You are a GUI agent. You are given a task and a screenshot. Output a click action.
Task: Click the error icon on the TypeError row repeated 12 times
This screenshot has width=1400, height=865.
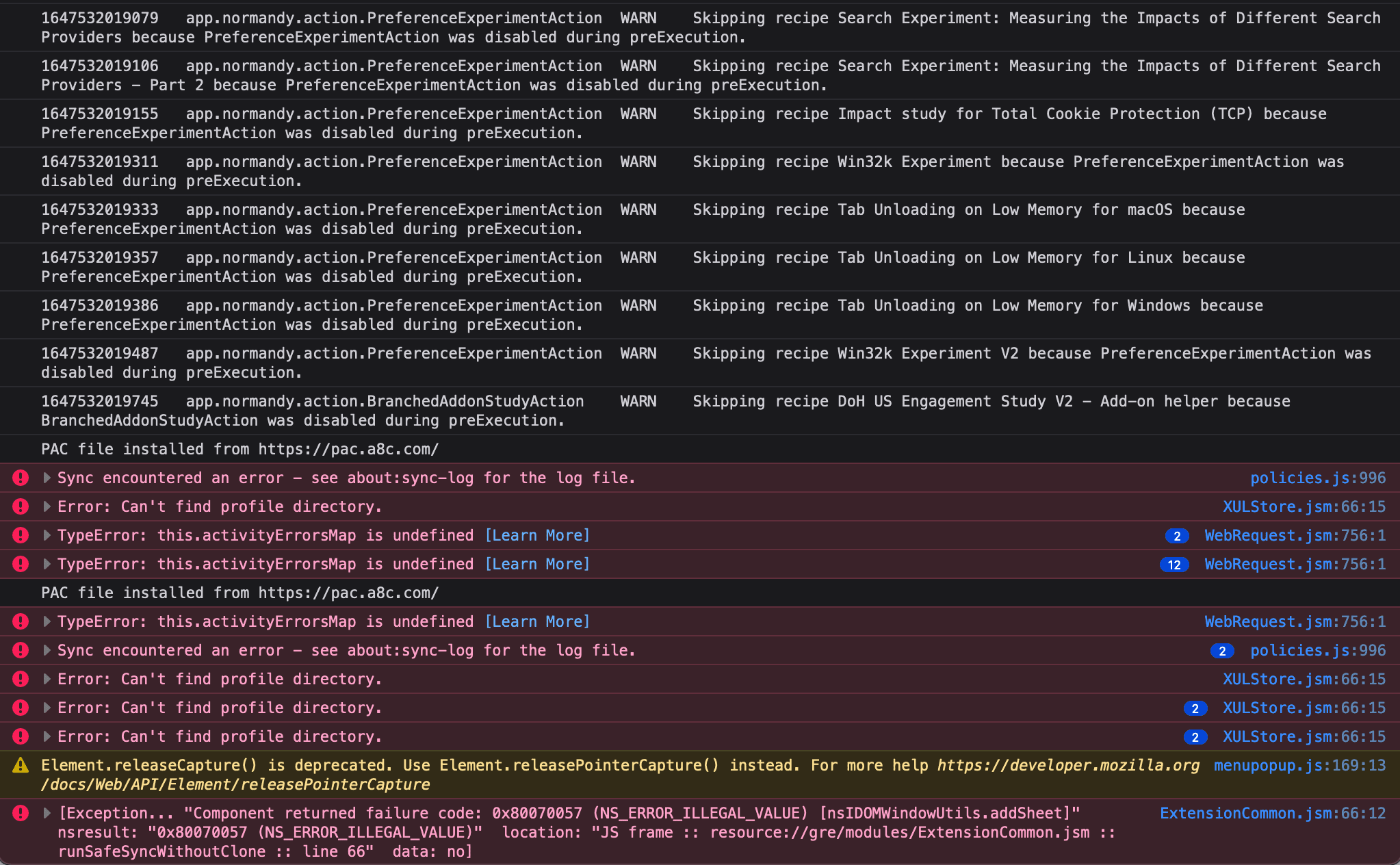coord(21,564)
